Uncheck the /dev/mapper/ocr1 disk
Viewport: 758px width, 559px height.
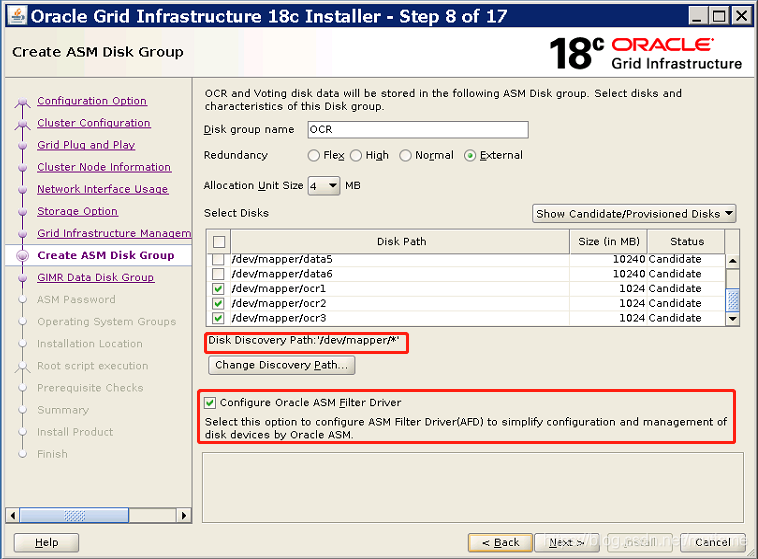point(218,289)
